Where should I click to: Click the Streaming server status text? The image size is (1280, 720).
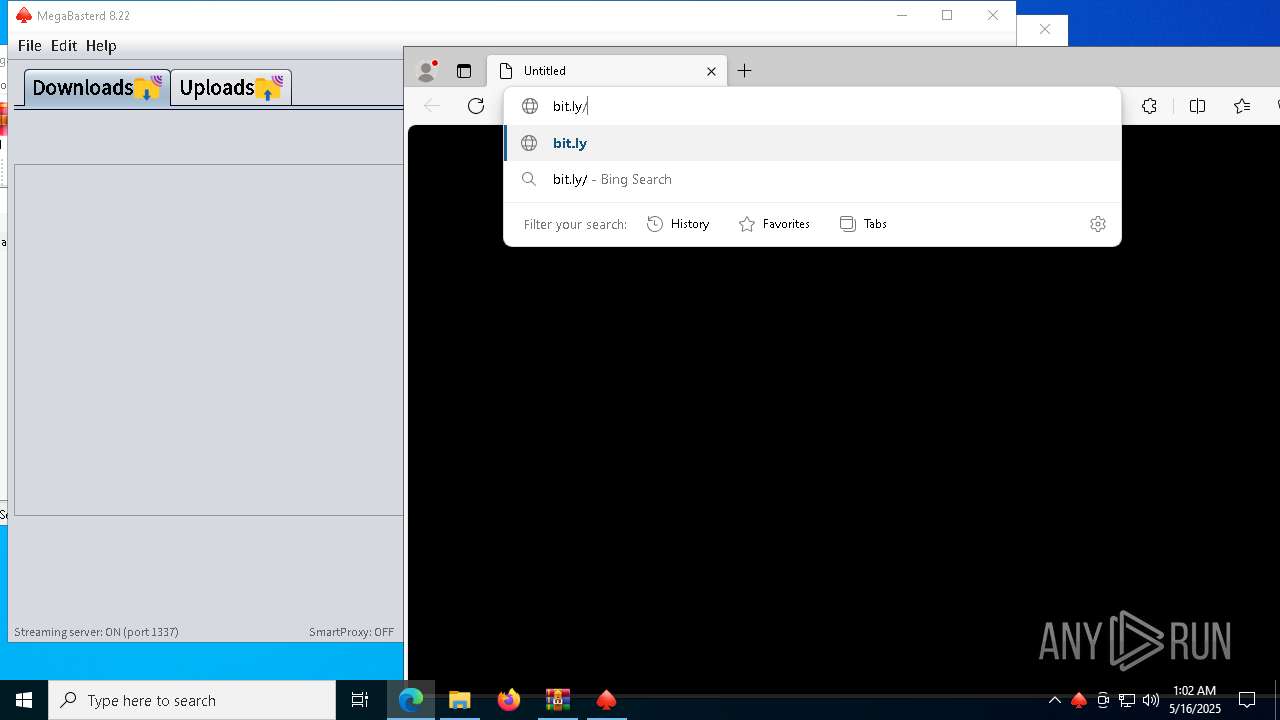point(96,632)
